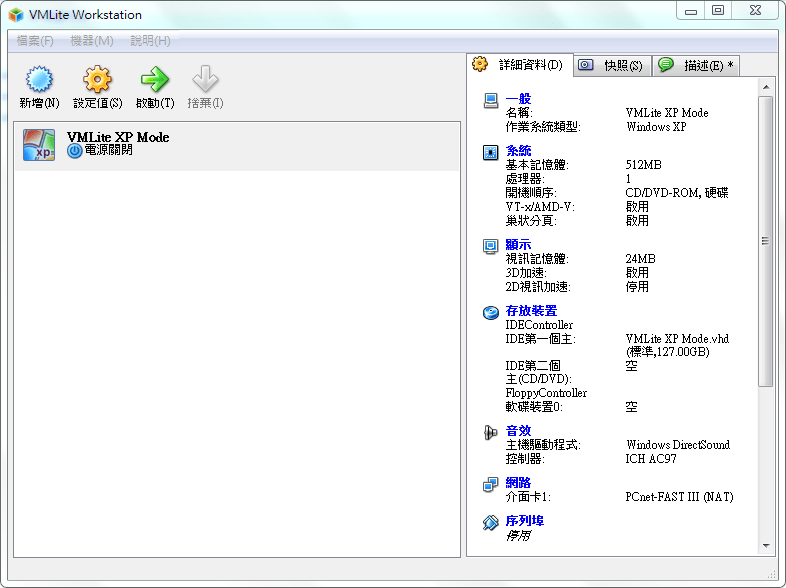Click the FloppyController label
The width and height of the screenshot is (786, 588).
click(546, 393)
